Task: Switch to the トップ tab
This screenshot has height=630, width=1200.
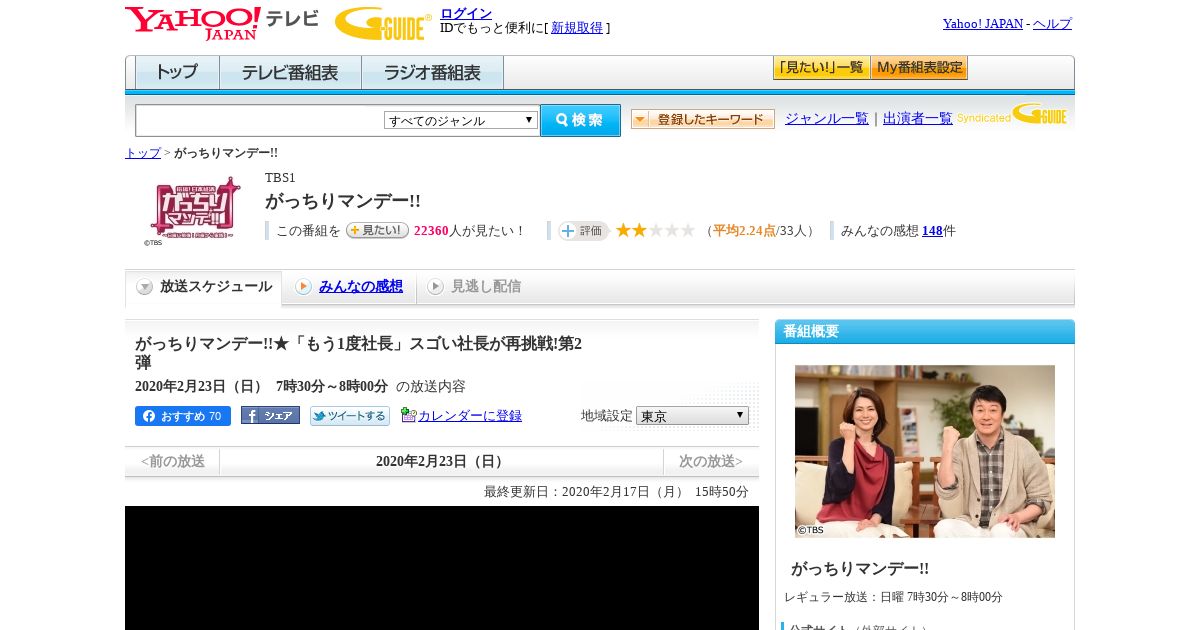Action: pyautogui.click(x=177, y=72)
